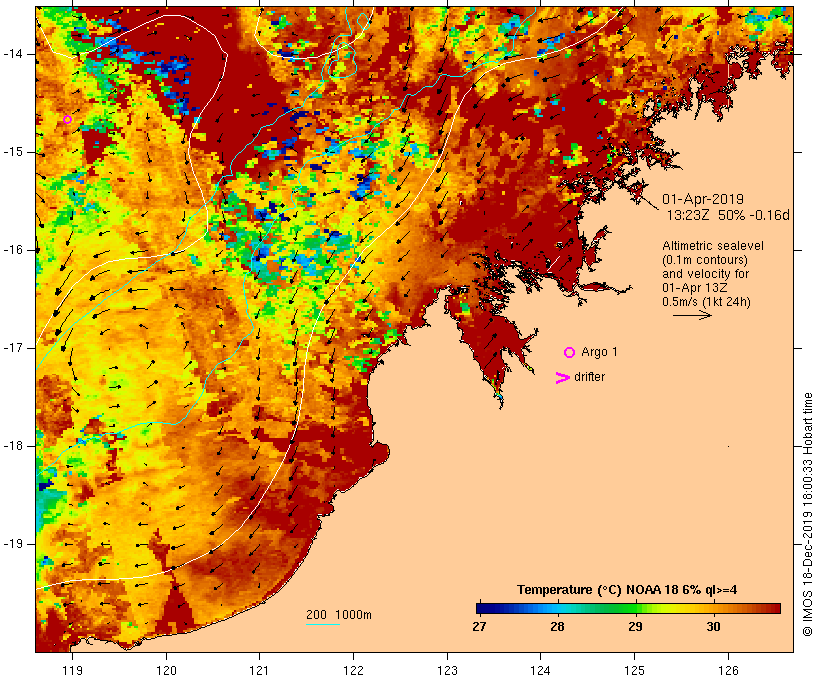Click the 30 value on the temperature scale
The image size is (820, 680).
[x=713, y=627]
